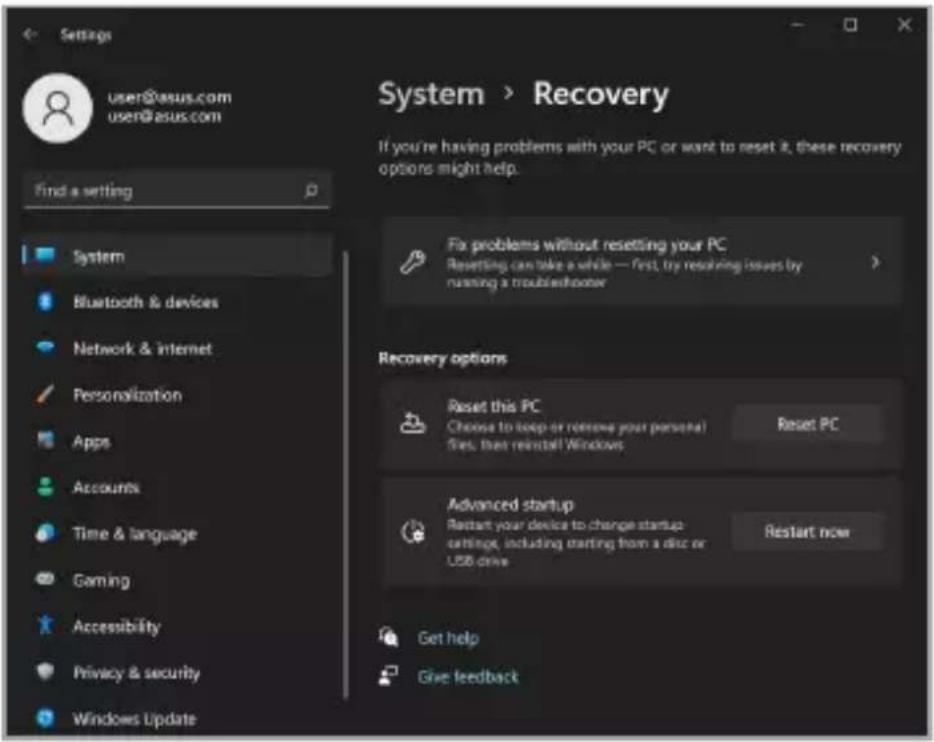Select the Accounts person icon

pyautogui.click(x=45, y=487)
